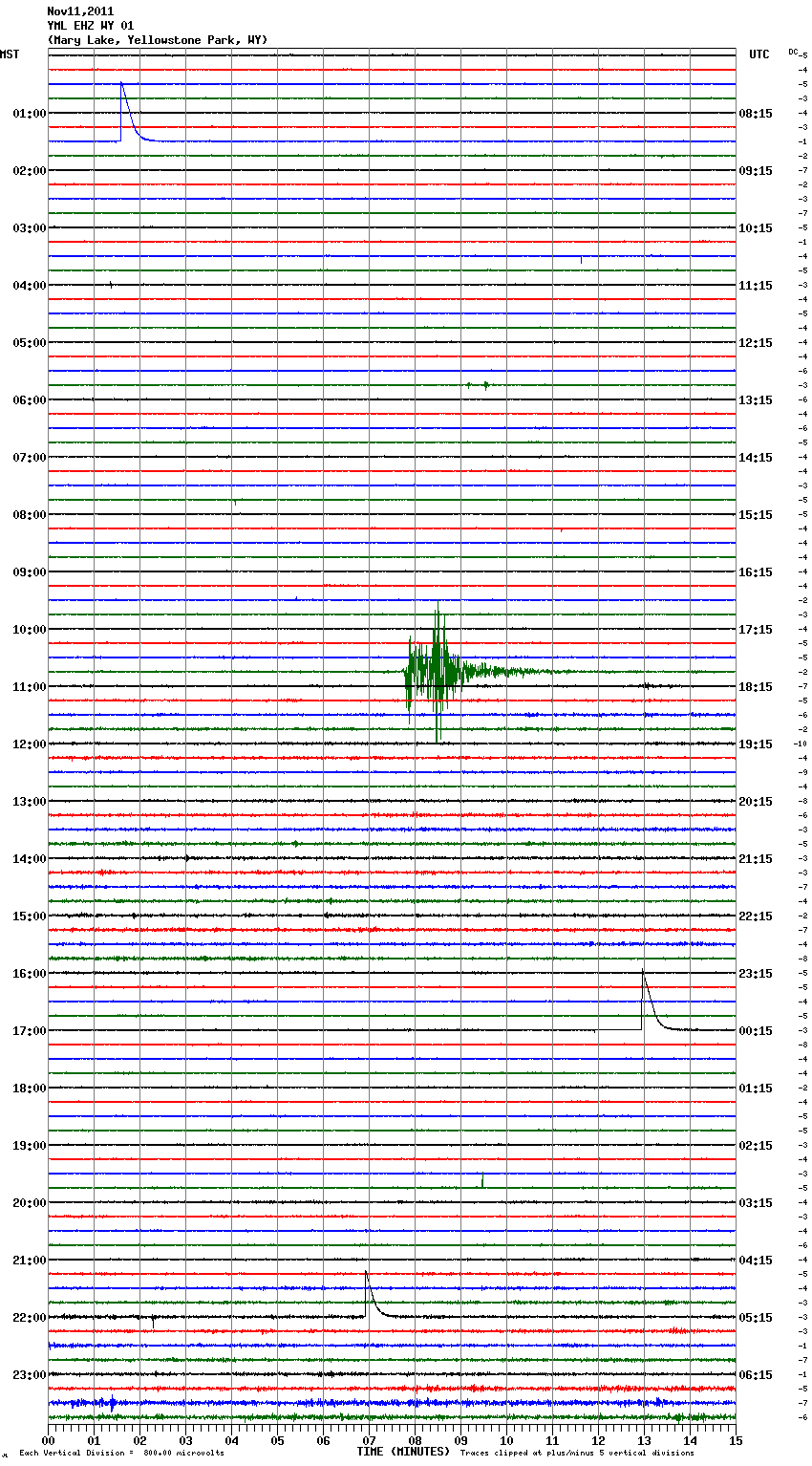Click the 800.00 microvolts vertical division note
This screenshot has width=812, height=1466.
(x=121, y=1453)
